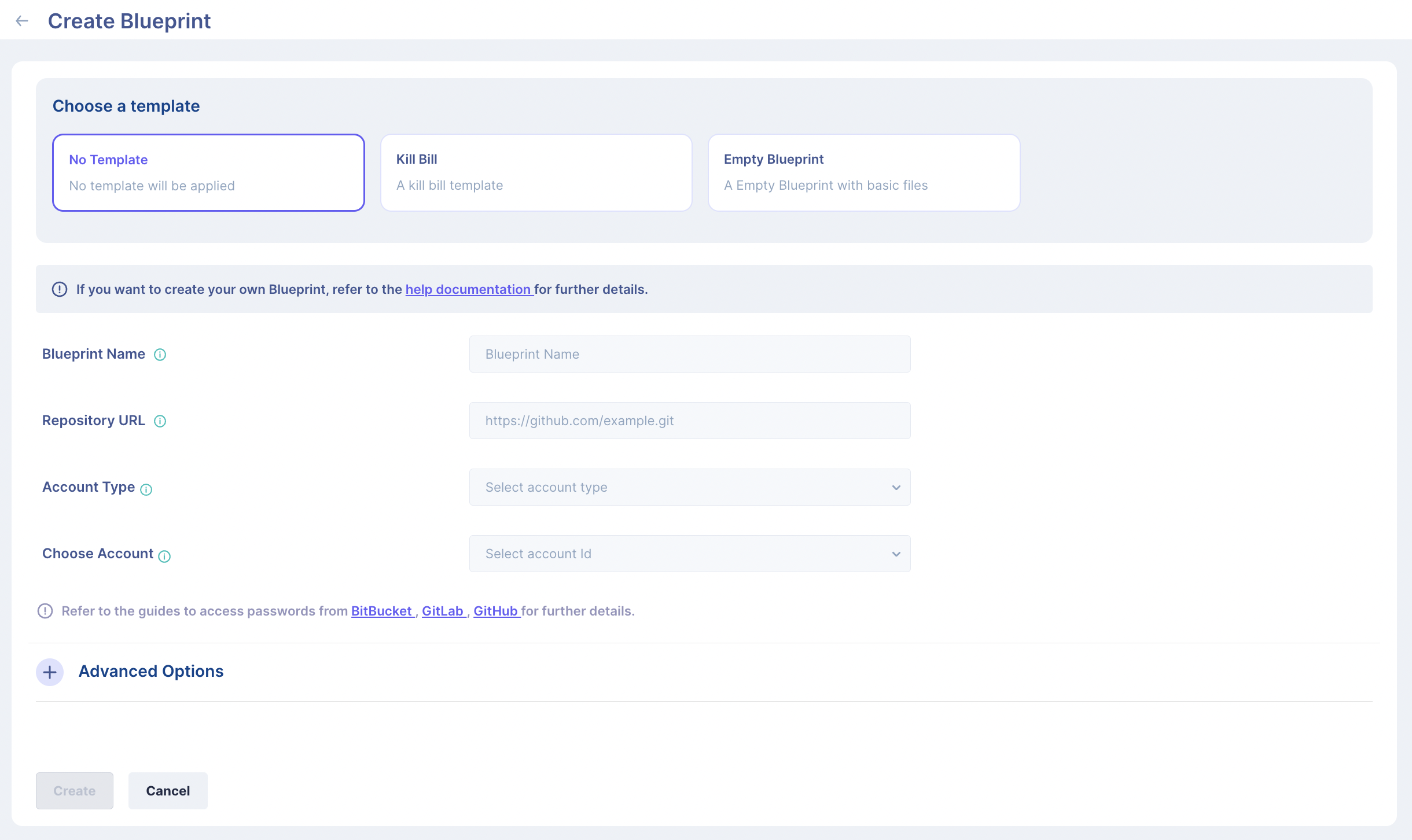1412x840 pixels.
Task: Select the Kill Bill template card
Action: (536, 172)
